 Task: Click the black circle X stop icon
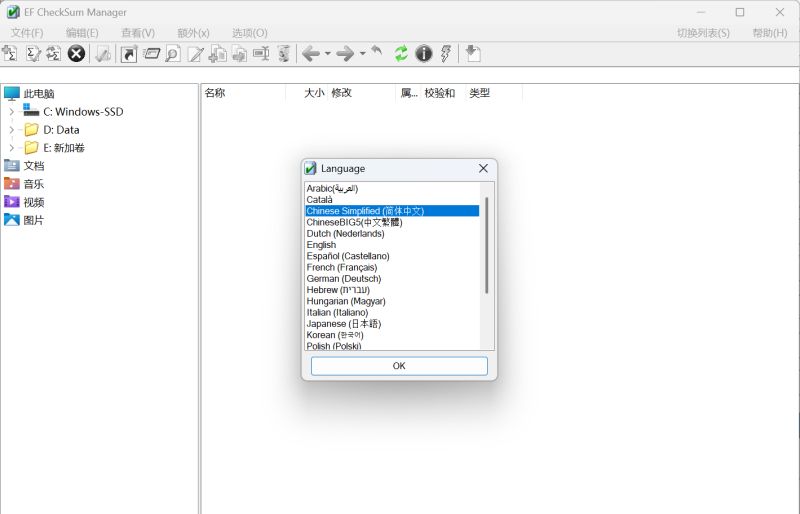[76, 53]
